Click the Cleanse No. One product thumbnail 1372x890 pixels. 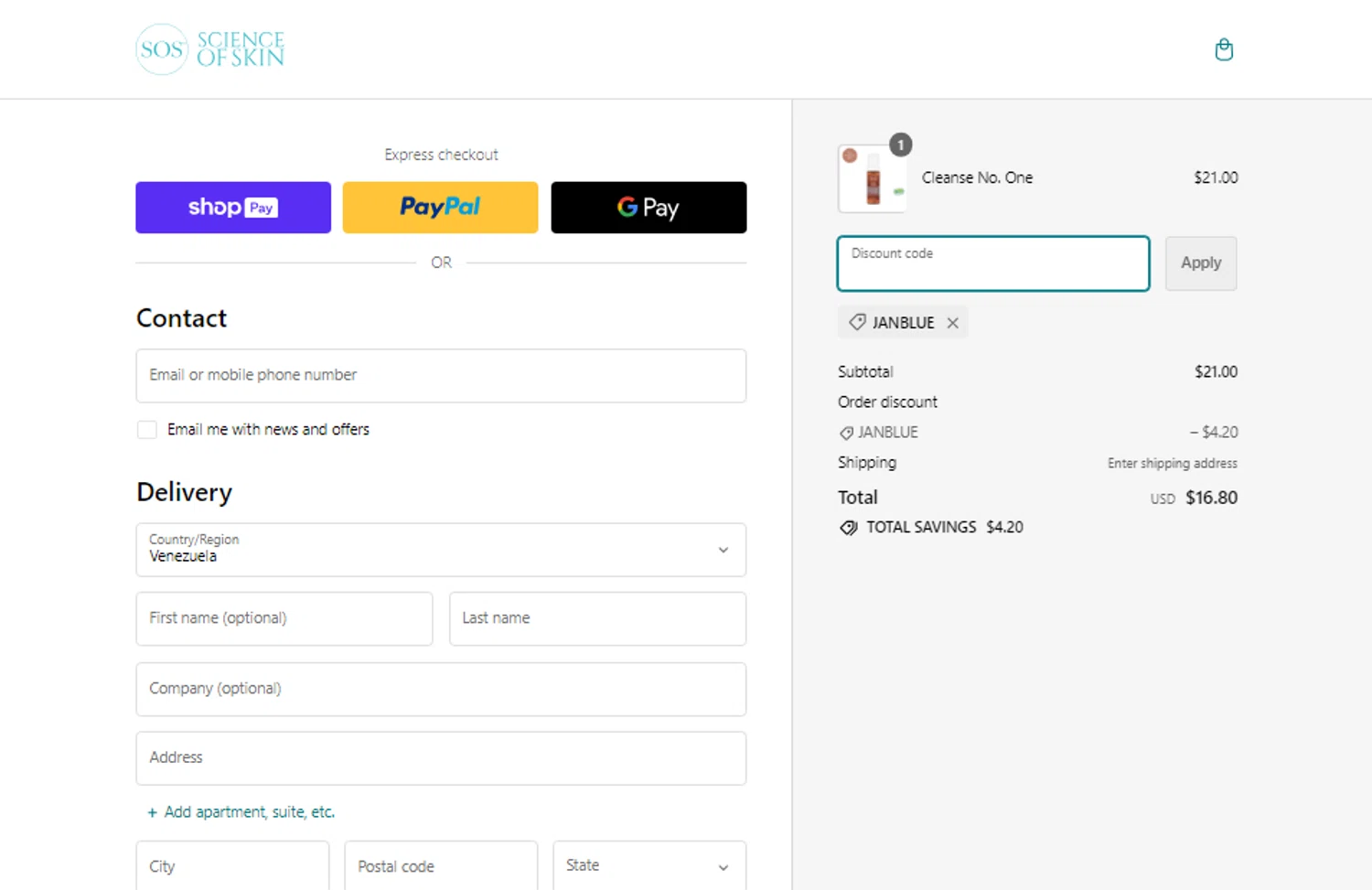tap(873, 178)
